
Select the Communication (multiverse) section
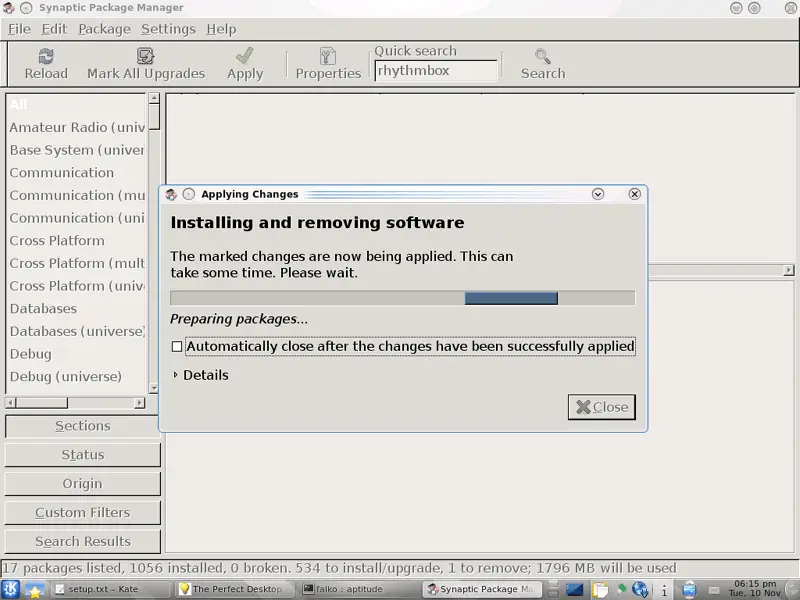click(x=76, y=195)
